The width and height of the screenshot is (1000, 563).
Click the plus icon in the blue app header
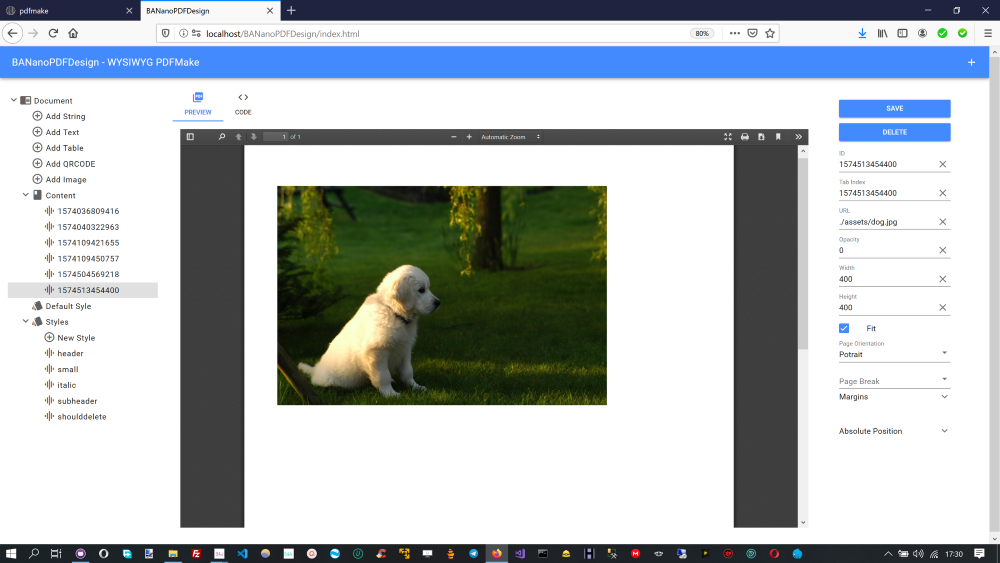click(x=971, y=62)
